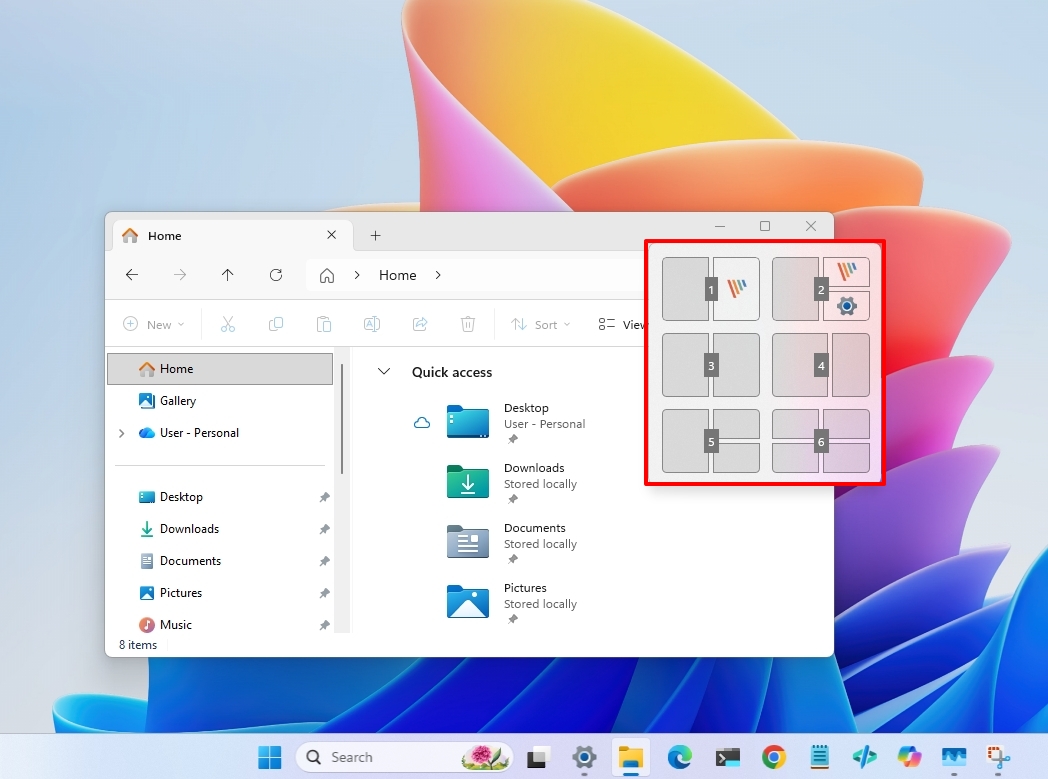Snap to narrow right zone of layout 4
Screen dimensions: 1048x779
point(851,365)
